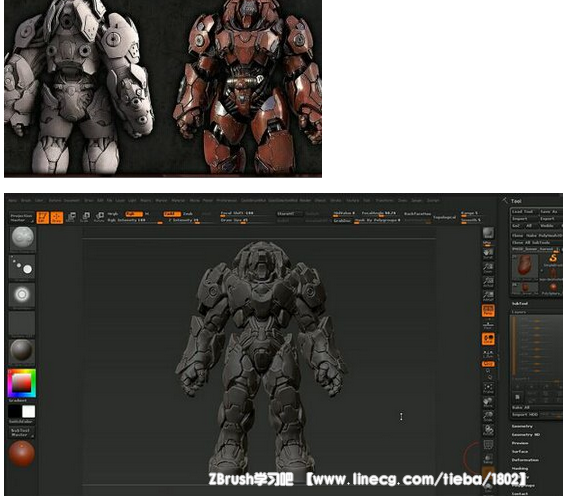Click Save As button
563x496 pixels.
[x=550, y=212]
